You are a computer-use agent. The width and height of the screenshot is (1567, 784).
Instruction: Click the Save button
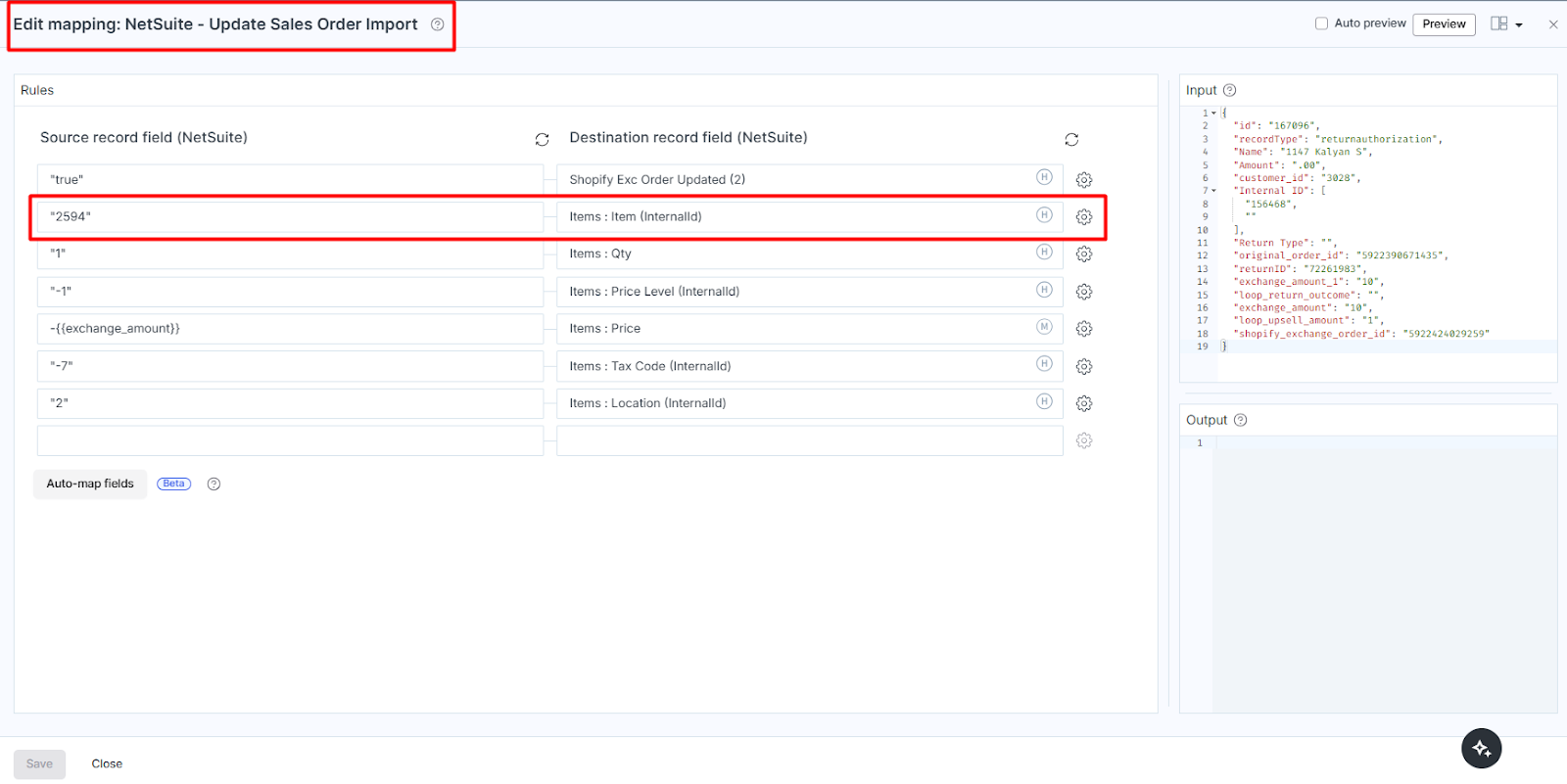[x=39, y=764]
